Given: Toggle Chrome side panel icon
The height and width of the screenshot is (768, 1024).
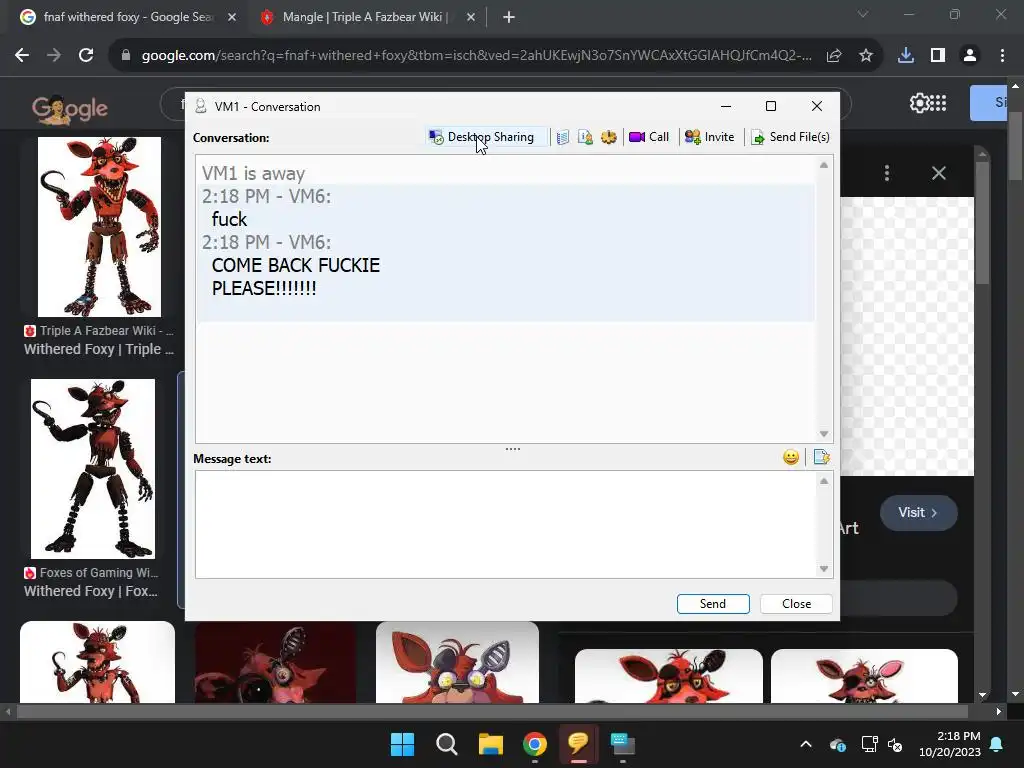Looking at the screenshot, I should [x=938, y=56].
